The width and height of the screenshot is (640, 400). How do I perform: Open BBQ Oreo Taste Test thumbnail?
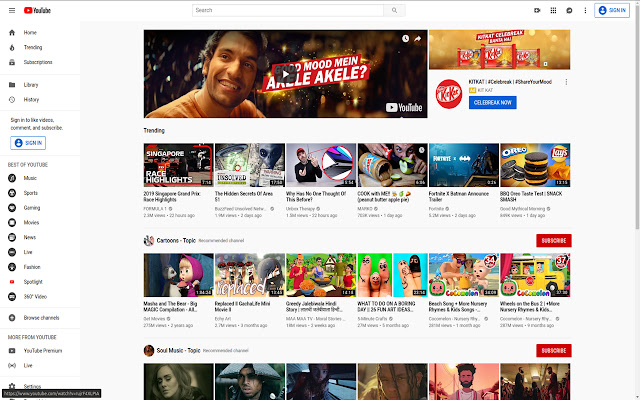pos(535,165)
